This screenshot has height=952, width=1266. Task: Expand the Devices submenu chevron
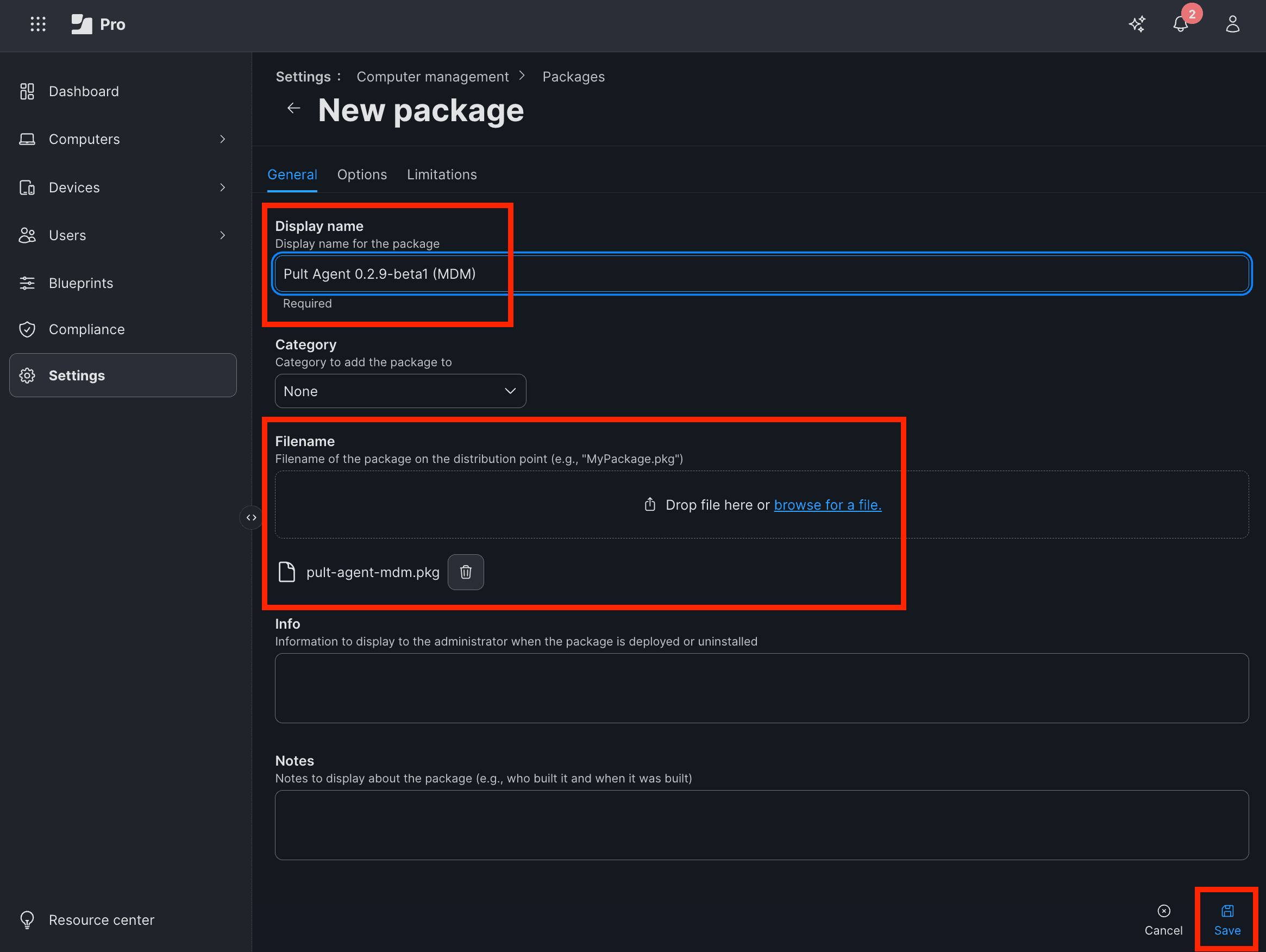point(223,187)
